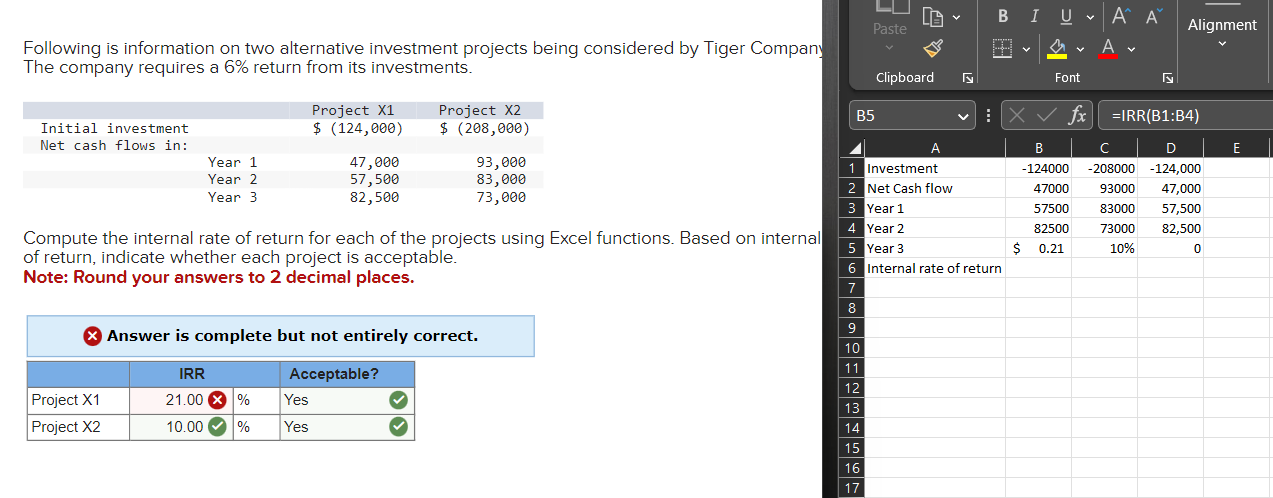The height and width of the screenshot is (498, 1273).
Task: Select column D header
Action: [1170, 149]
